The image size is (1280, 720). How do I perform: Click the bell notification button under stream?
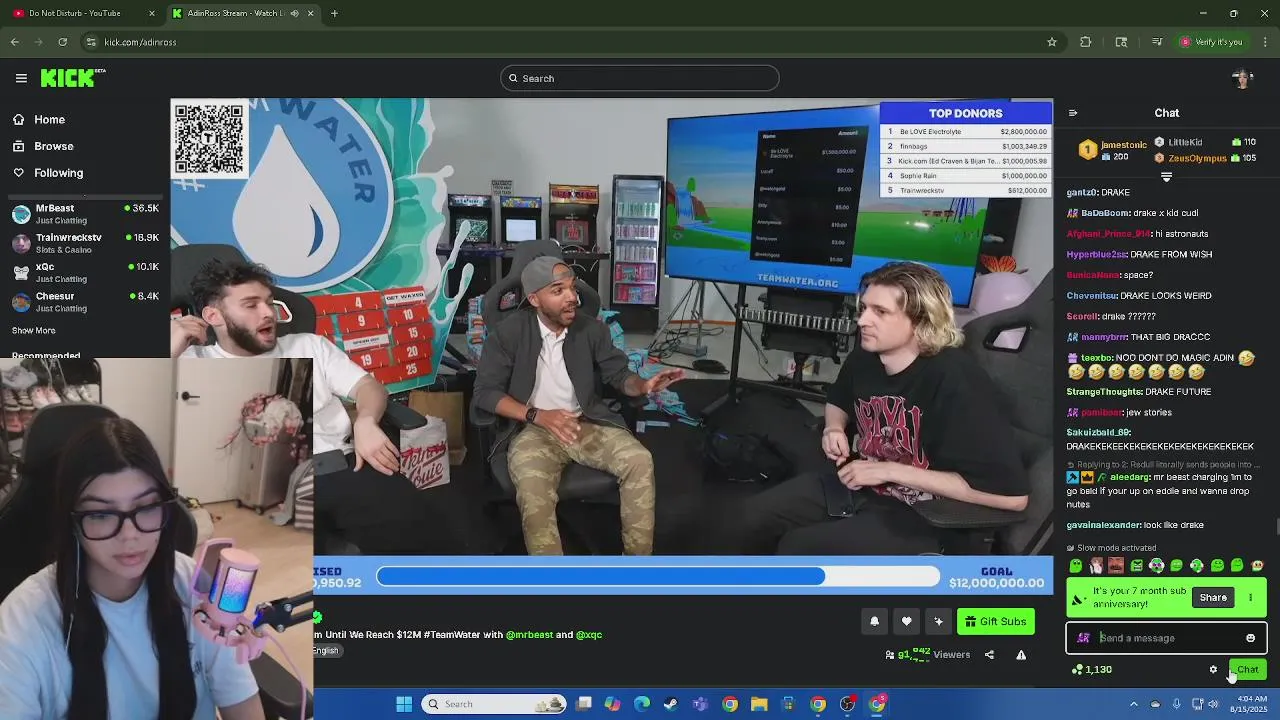pos(874,622)
